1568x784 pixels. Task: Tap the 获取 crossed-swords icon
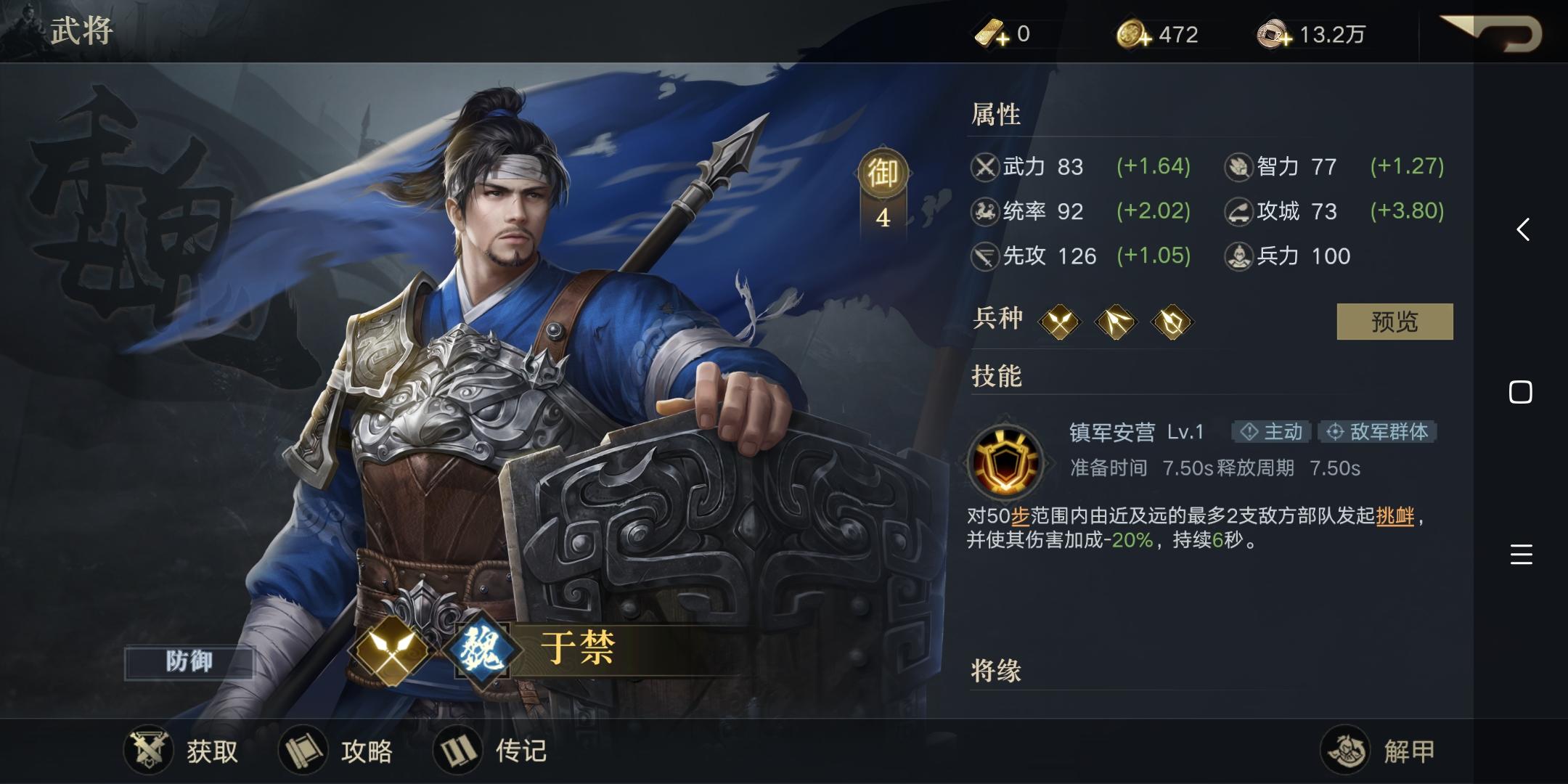coord(148,750)
